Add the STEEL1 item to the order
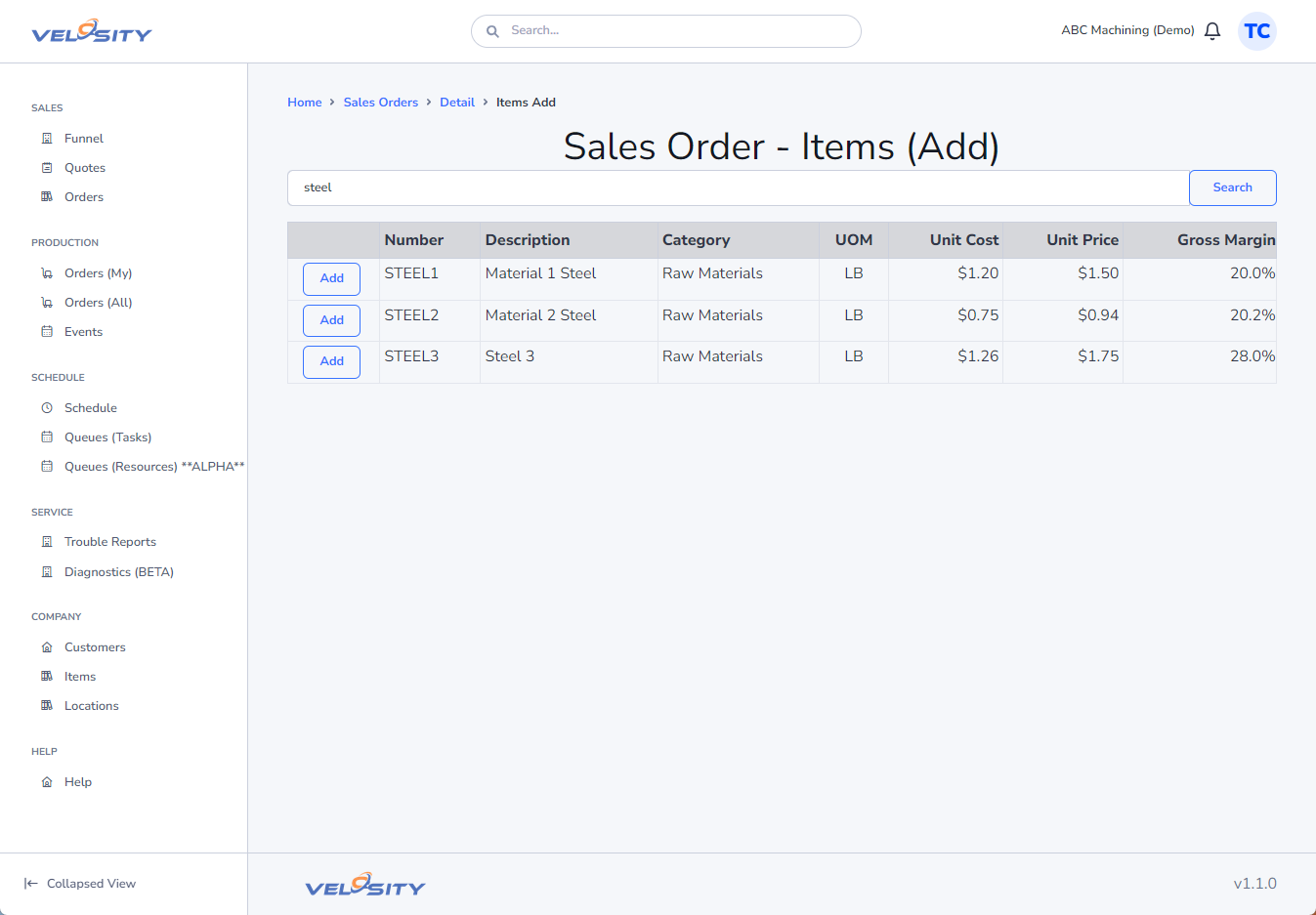Screen dimensions: 1316x915 point(332,279)
